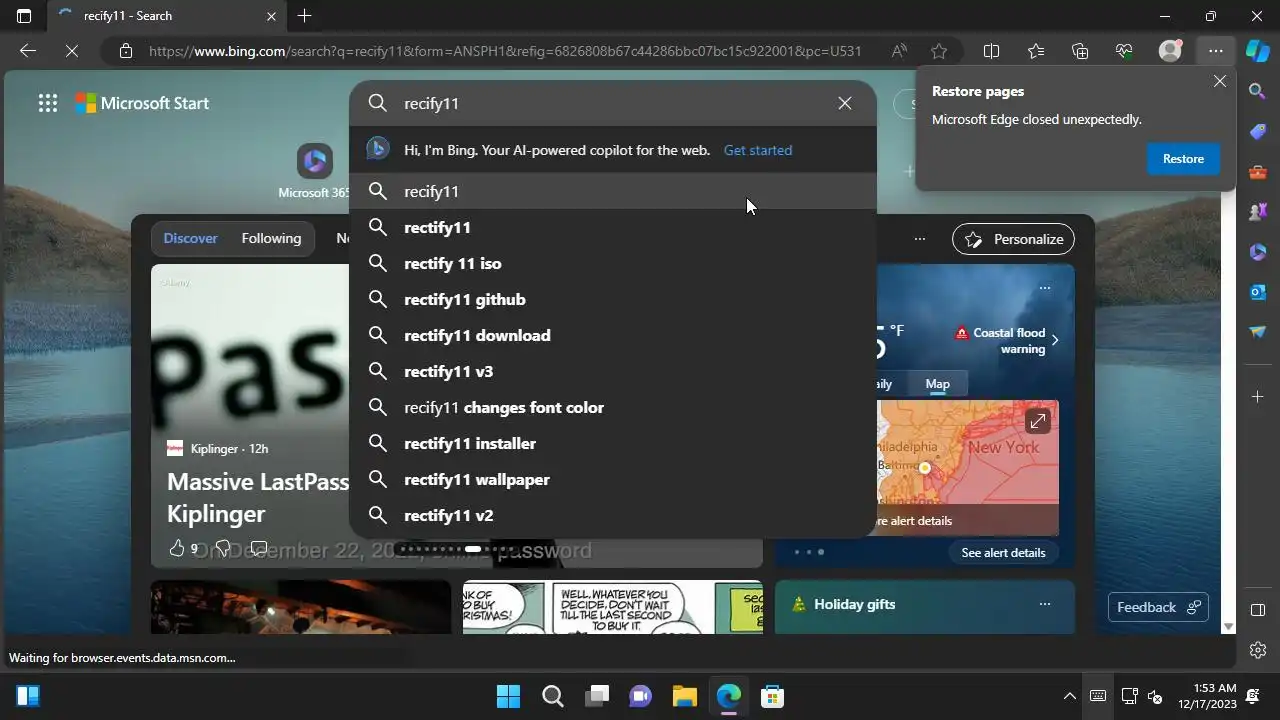
Task: Clear the search box text
Action: coord(845,103)
